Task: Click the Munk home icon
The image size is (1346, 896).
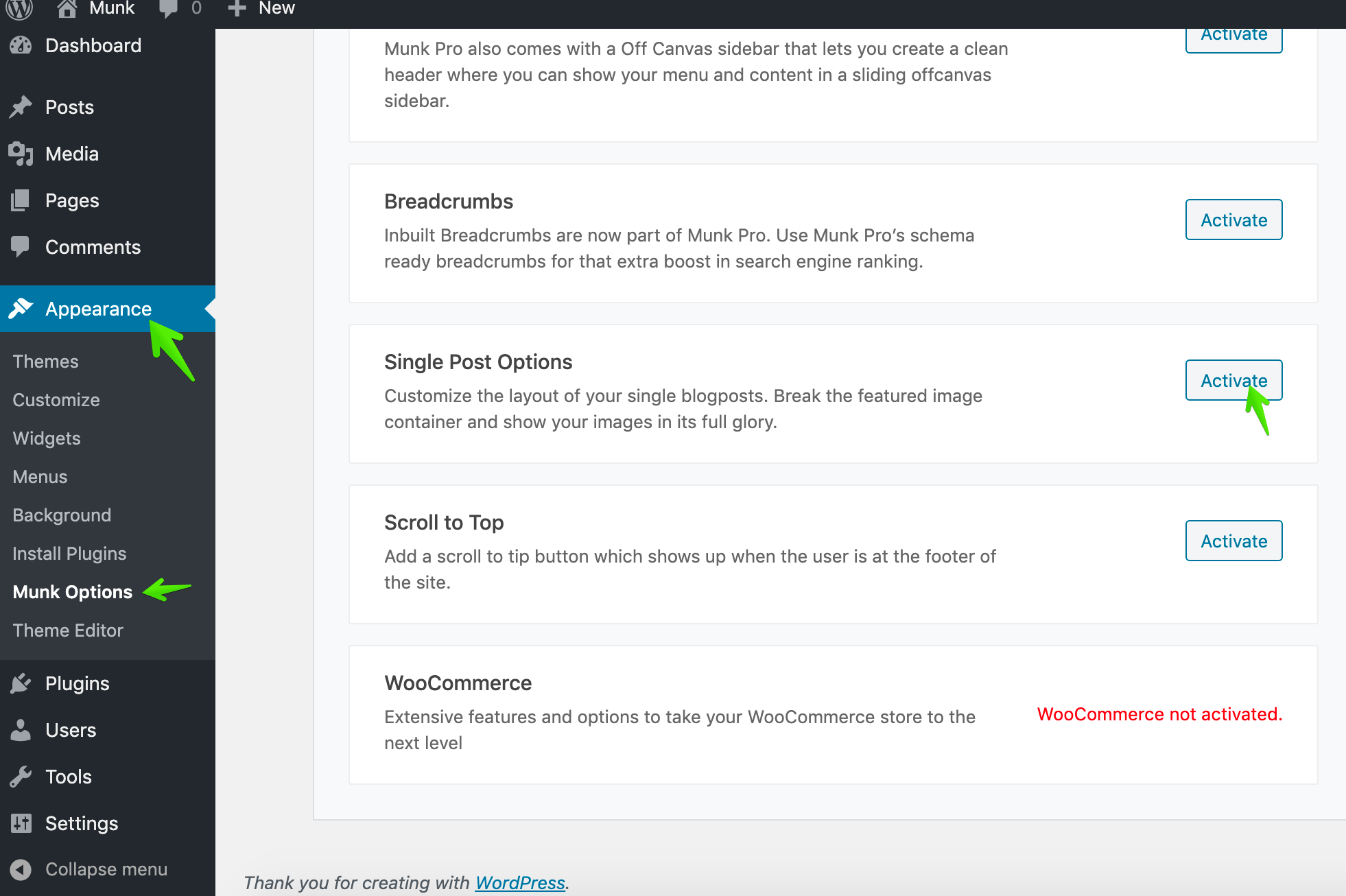Action: tap(67, 8)
